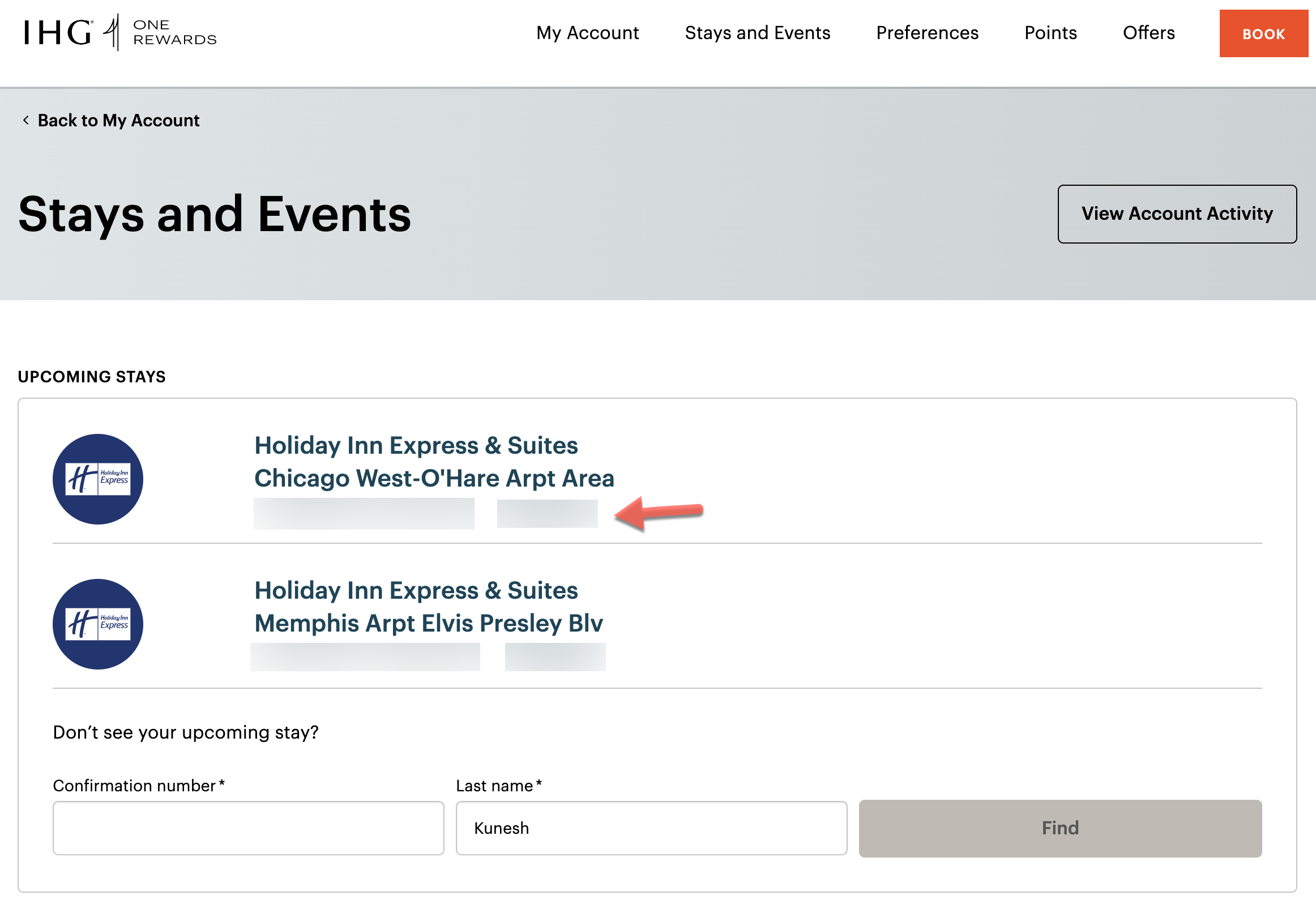Open the Offers page

pyautogui.click(x=1148, y=33)
